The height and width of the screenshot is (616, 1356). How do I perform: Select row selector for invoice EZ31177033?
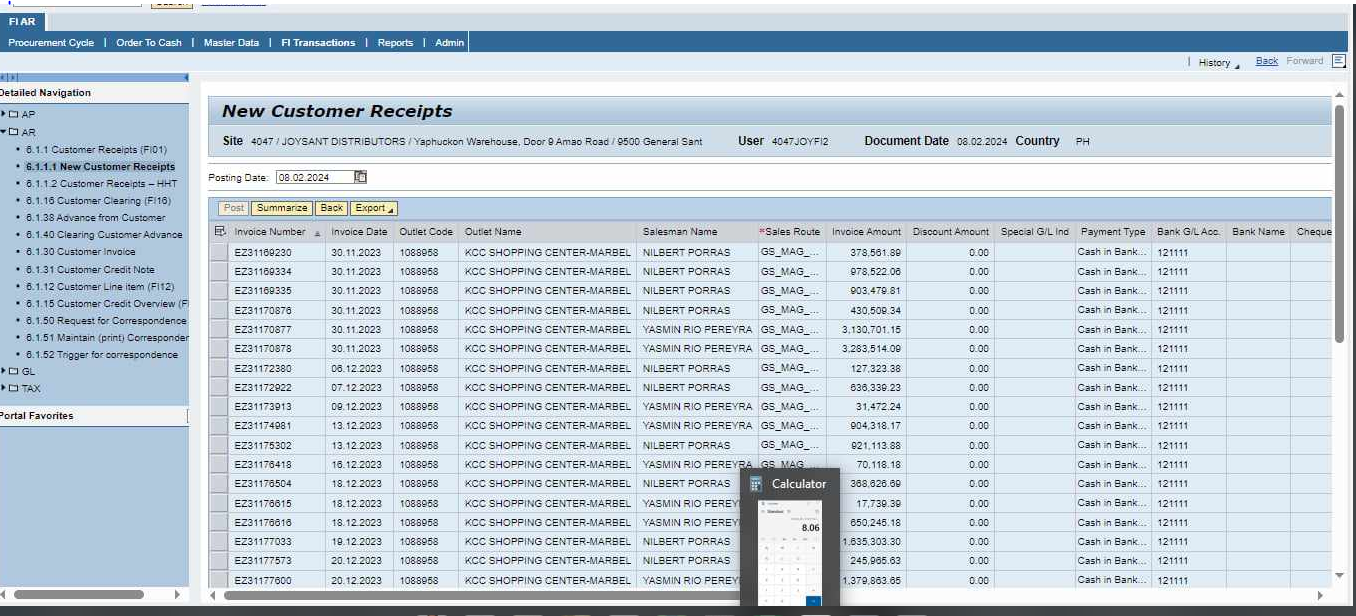coord(218,541)
